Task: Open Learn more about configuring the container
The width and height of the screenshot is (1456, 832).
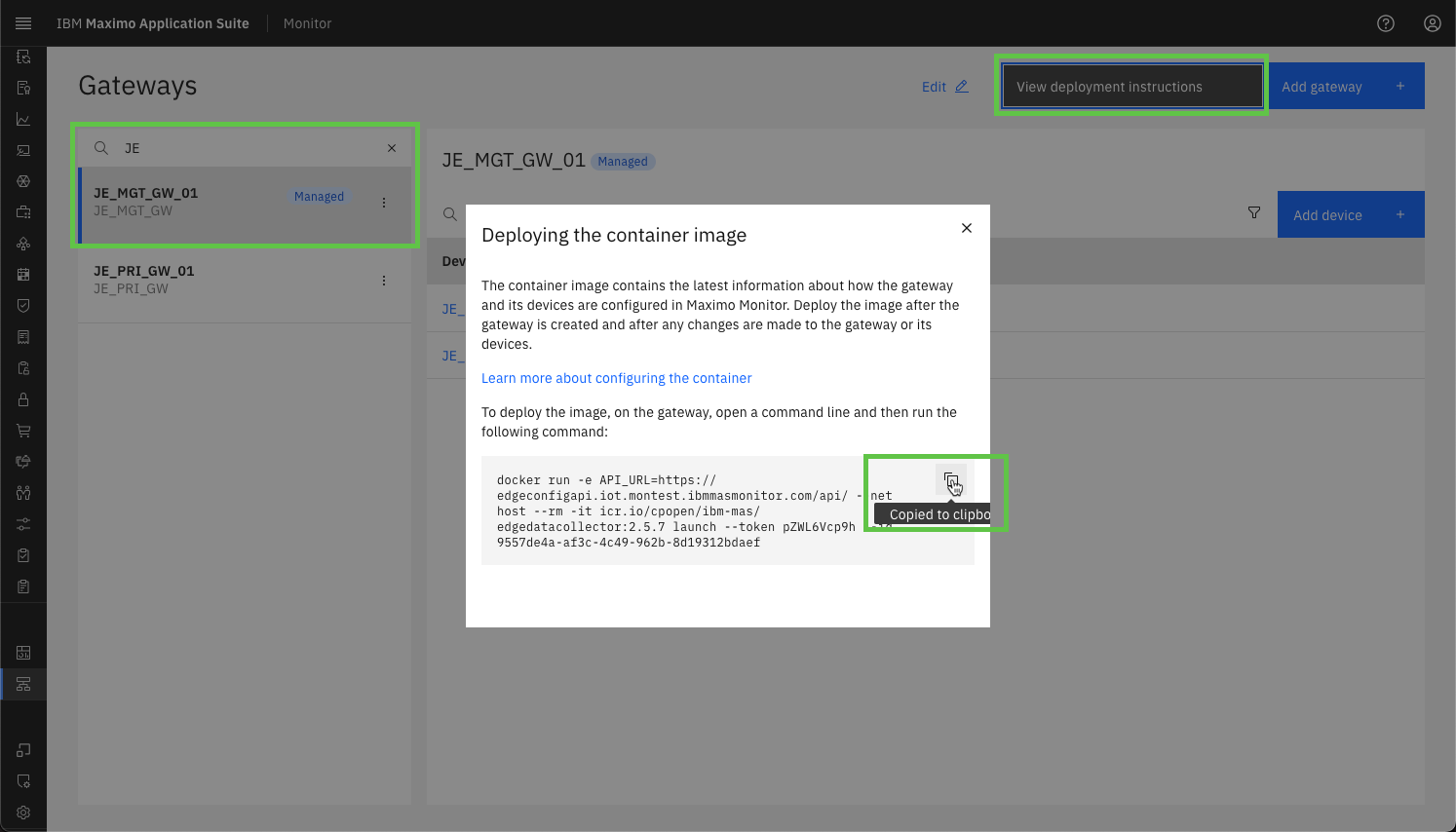Action: 617,378
